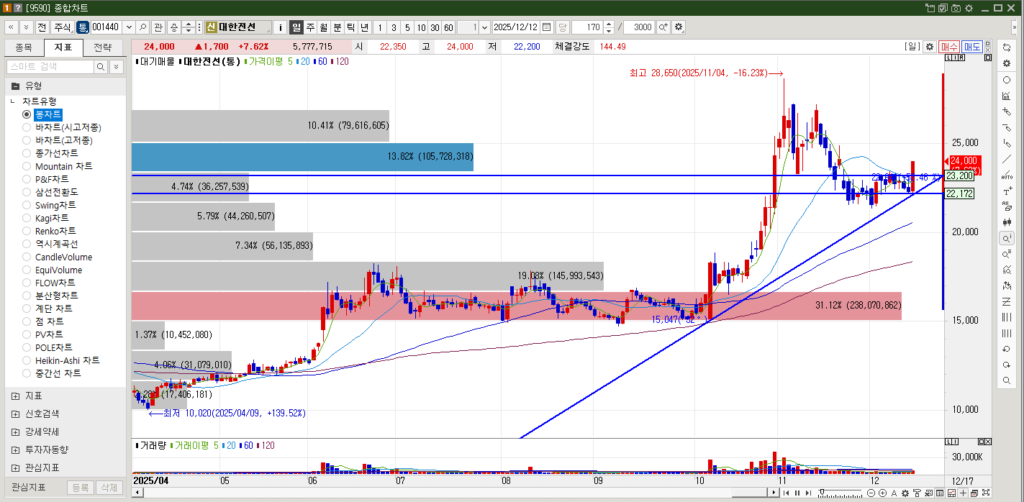The width and height of the screenshot is (1024, 502).
Task: Click the smart search magnifier in left panel
Action: (100, 66)
